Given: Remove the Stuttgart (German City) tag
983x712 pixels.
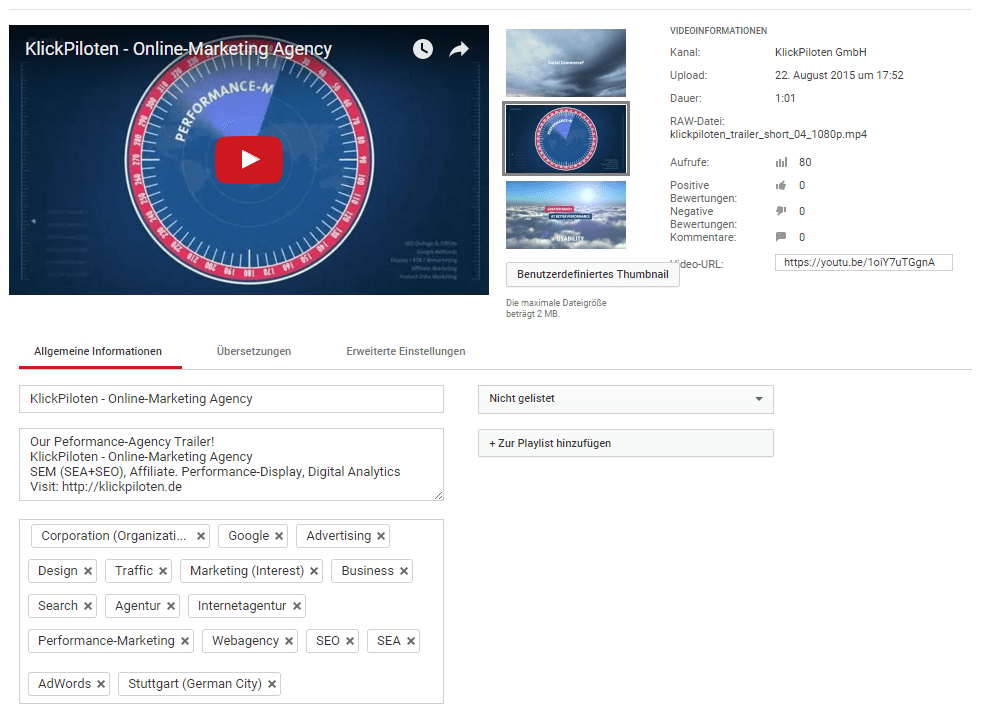Looking at the screenshot, I should (x=271, y=684).
